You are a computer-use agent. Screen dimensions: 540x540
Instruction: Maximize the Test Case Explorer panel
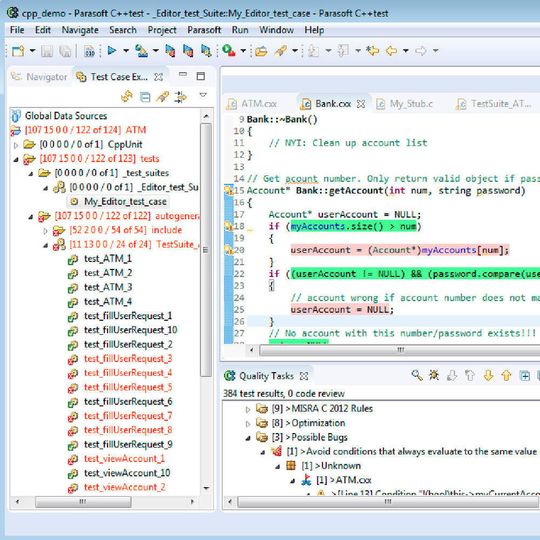201,76
